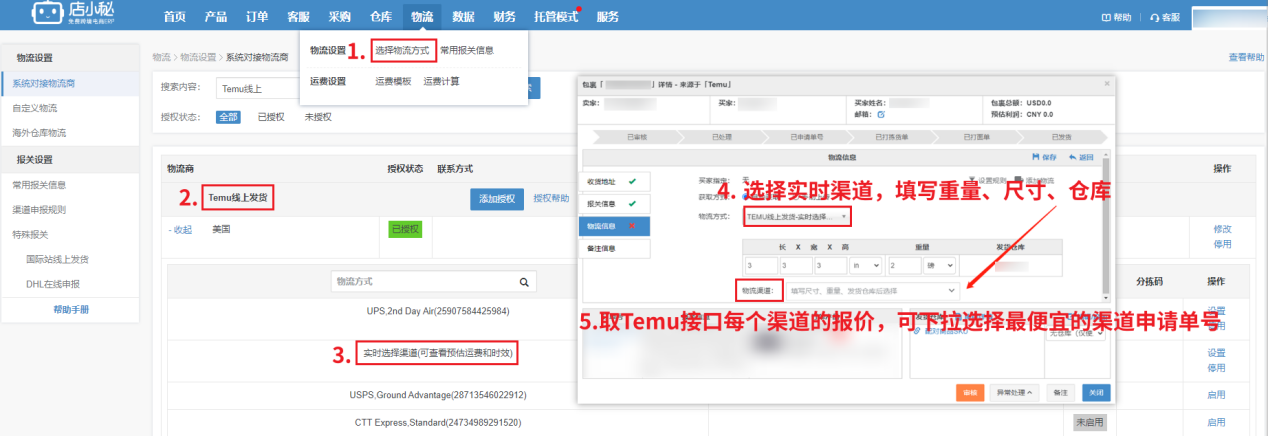Choose 常用报关信息 in the dropdown menu
The image size is (1268, 436).
click(x=467, y=50)
